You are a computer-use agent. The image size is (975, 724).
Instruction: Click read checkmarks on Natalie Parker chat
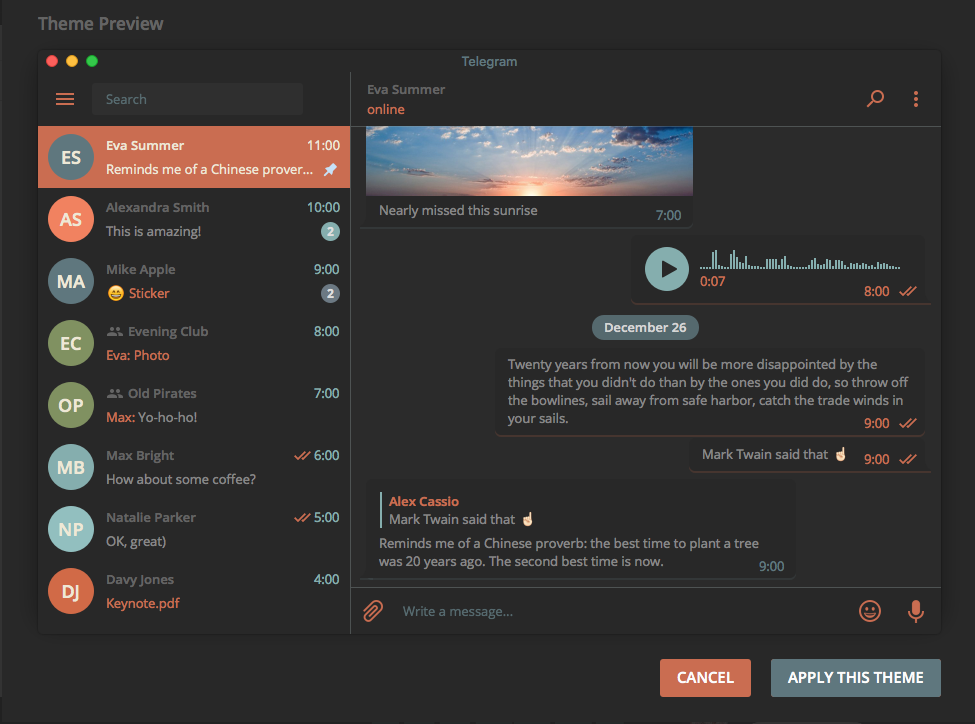(302, 517)
